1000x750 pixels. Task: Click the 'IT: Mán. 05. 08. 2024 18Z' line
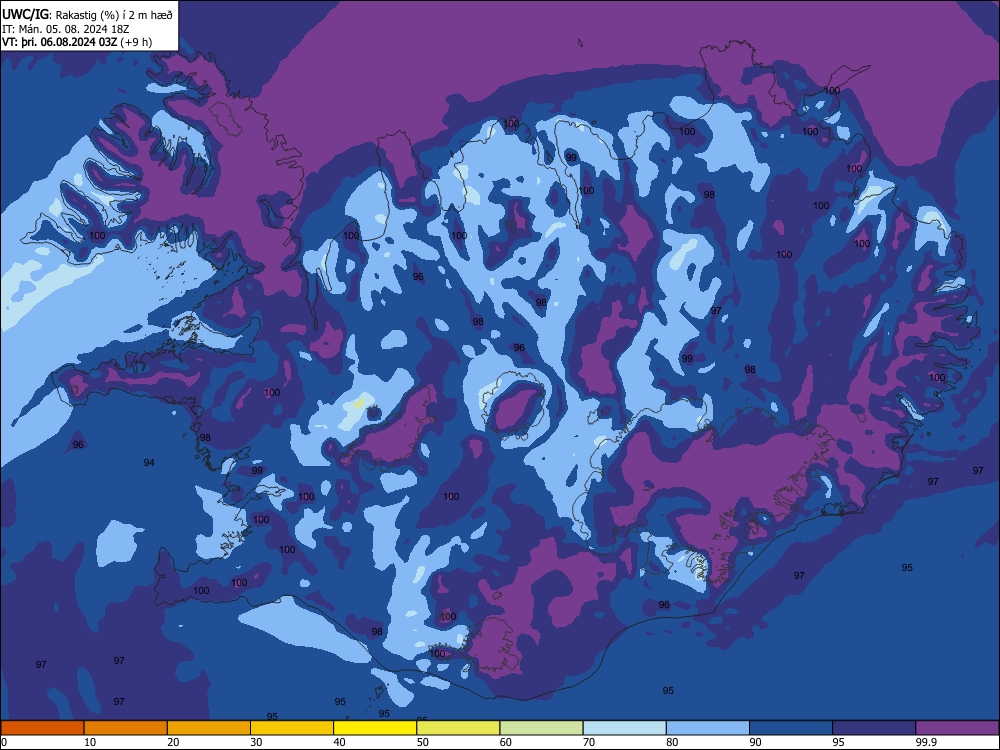click(x=66, y=29)
